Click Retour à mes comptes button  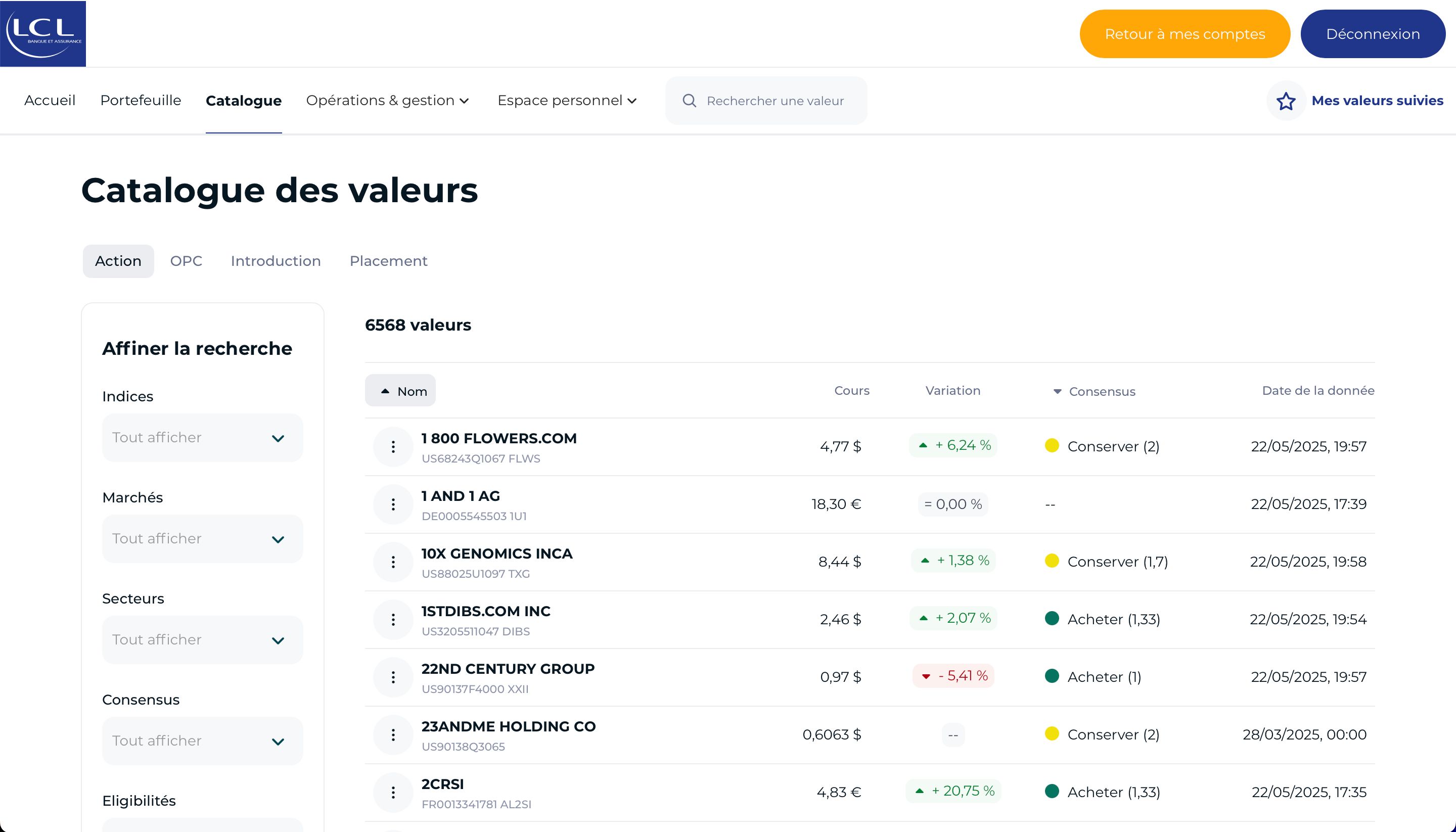click(1185, 34)
